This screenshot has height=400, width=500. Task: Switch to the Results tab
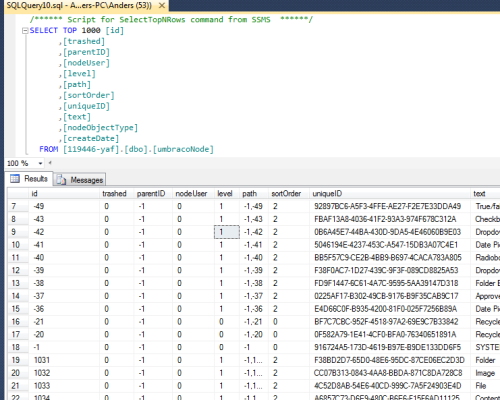(29, 179)
